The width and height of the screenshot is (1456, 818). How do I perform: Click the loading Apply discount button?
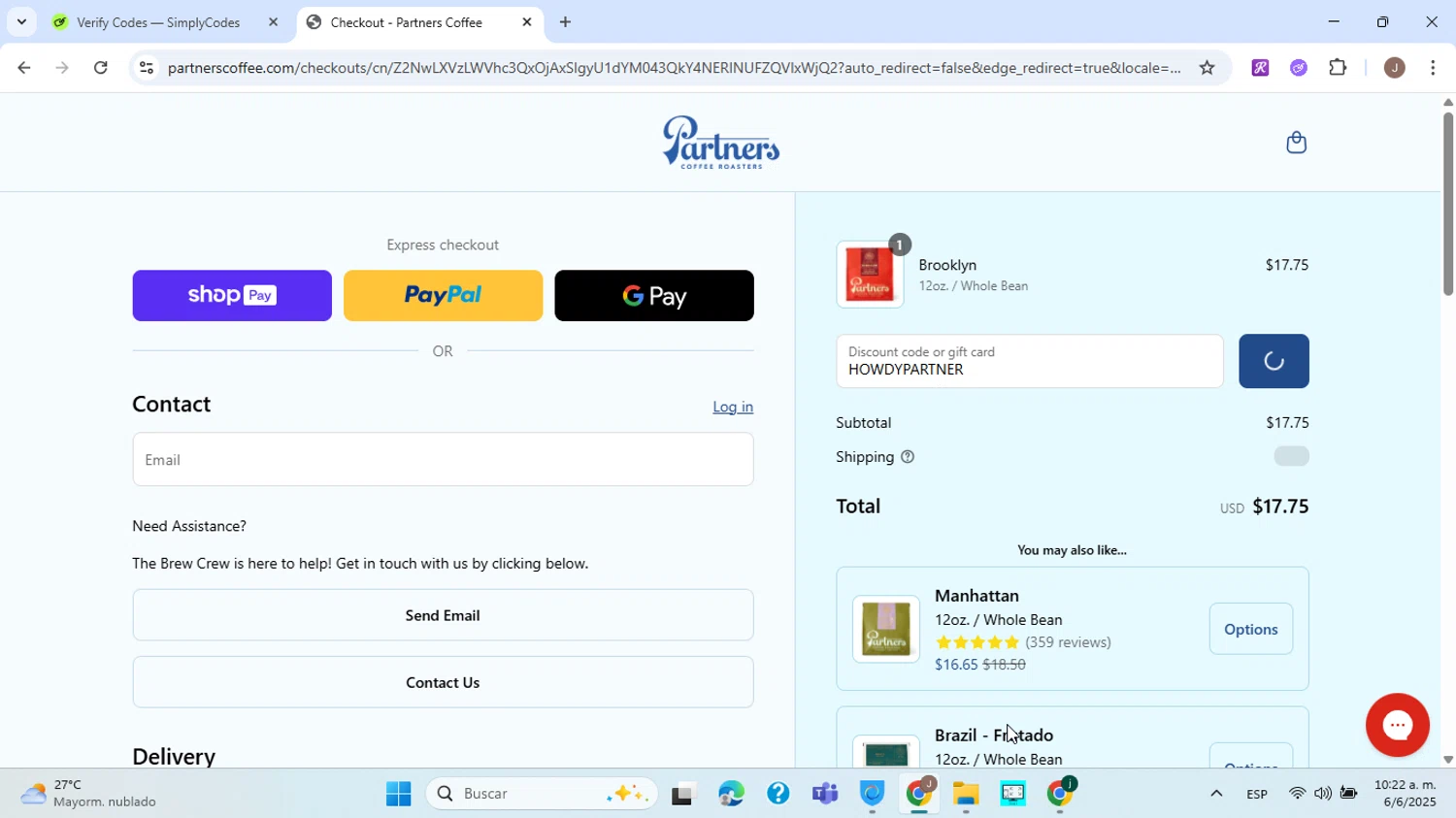pos(1274,361)
